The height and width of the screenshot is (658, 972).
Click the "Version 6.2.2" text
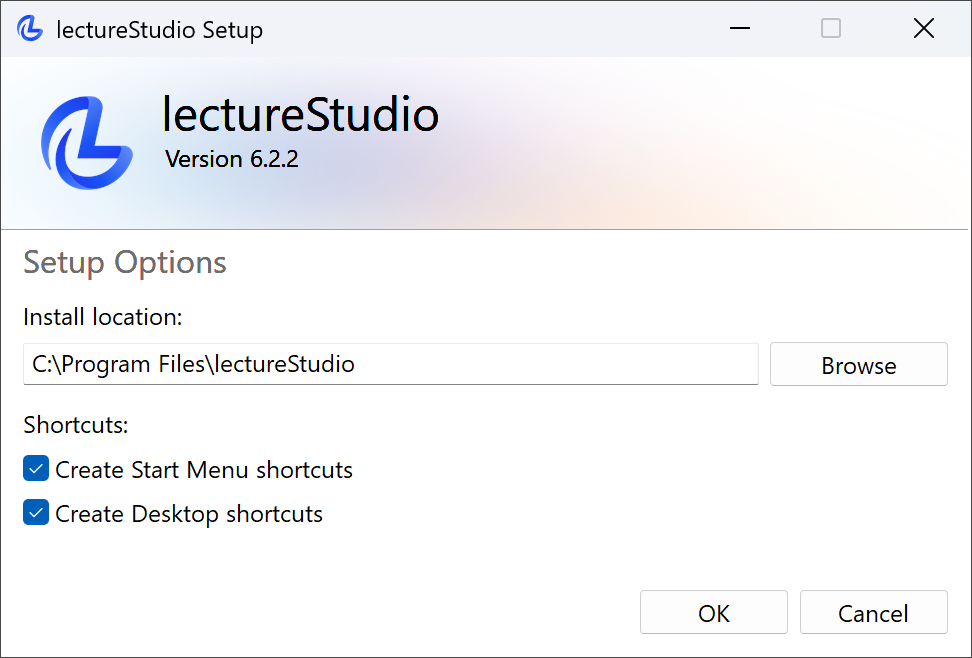[x=231, y=158]
